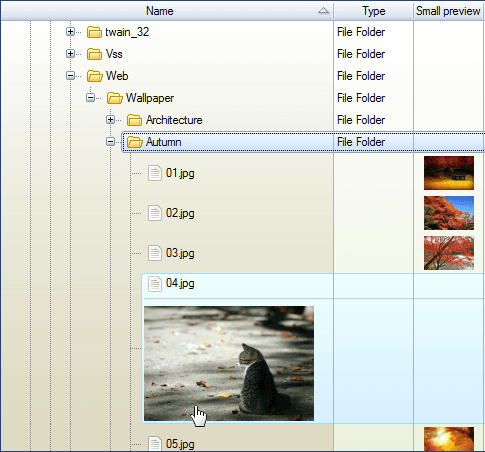Sort by the Name column header
The image size is (485, 452).
[x=167, y=11]
